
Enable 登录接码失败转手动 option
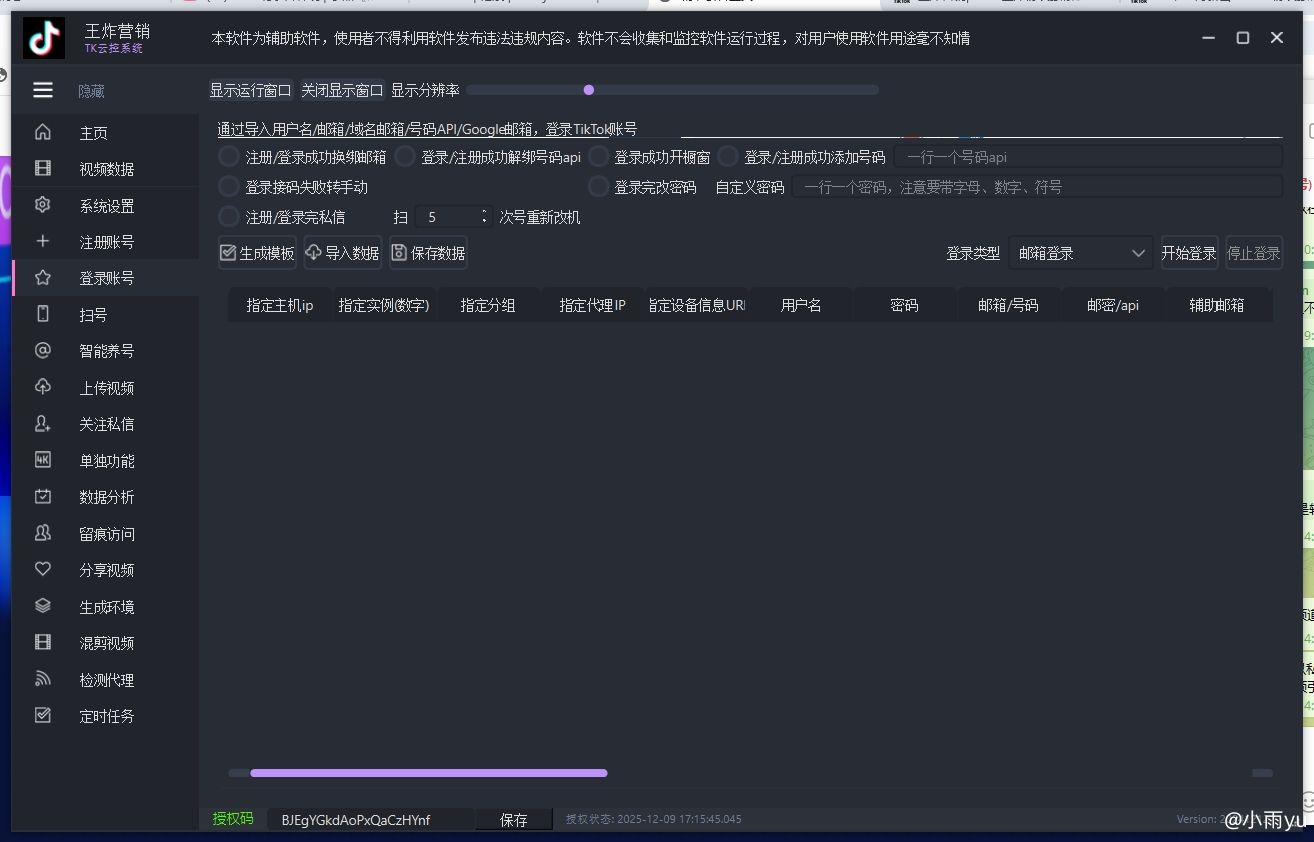click(x=229, y=187)
